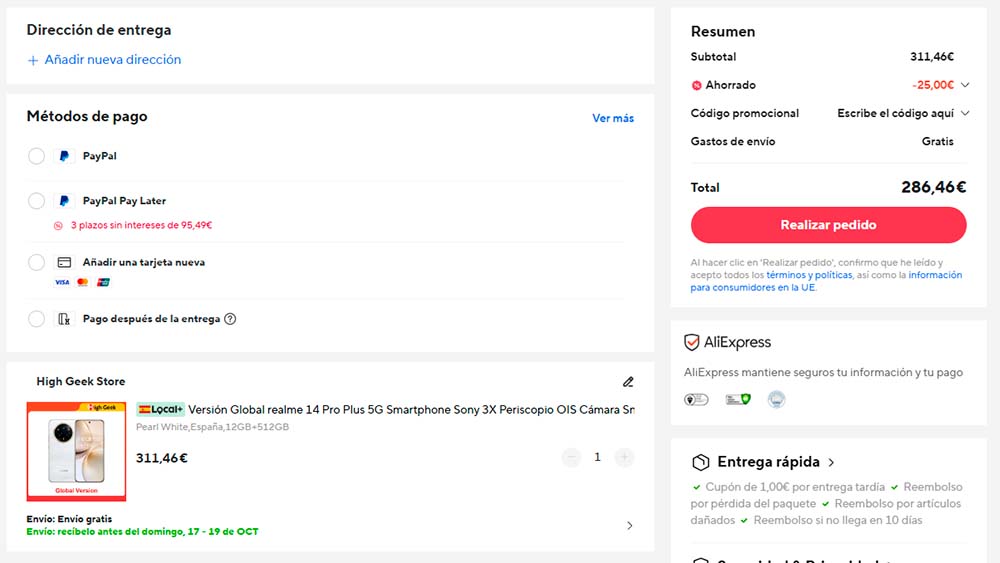The image size is (1000, 563).
Task: Click the realme 14 Pro Plus product thumbnail
Action: [76, 451]
